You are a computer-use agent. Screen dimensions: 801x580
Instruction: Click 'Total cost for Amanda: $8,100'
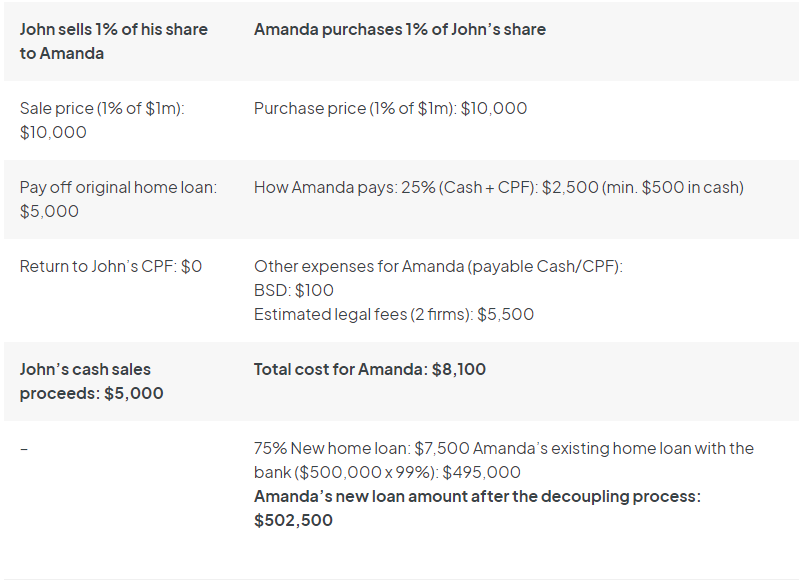(x=370, y=369)
